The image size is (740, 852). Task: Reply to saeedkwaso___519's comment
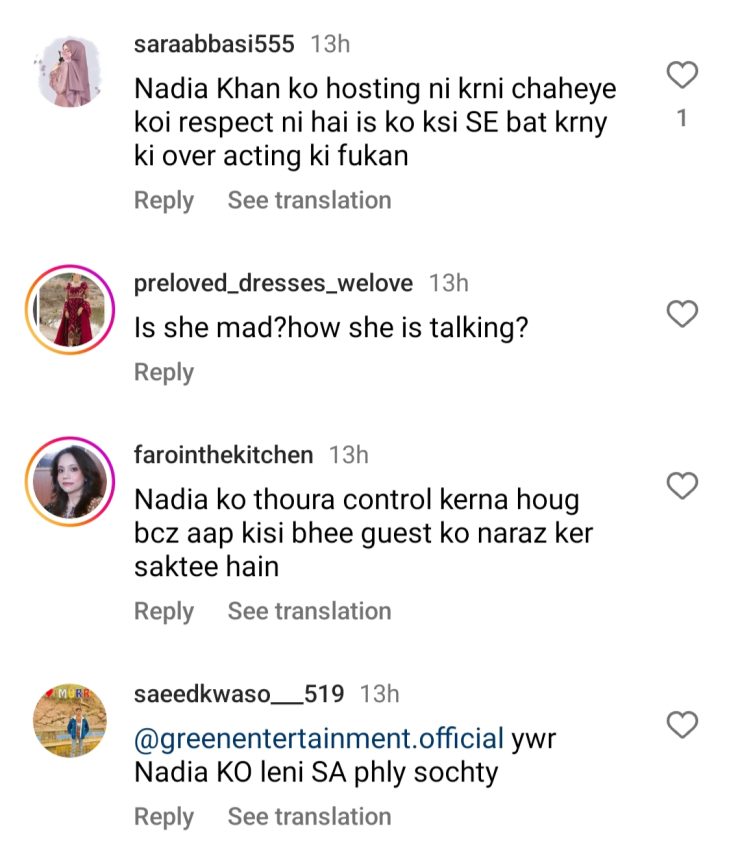coord(164,817)
